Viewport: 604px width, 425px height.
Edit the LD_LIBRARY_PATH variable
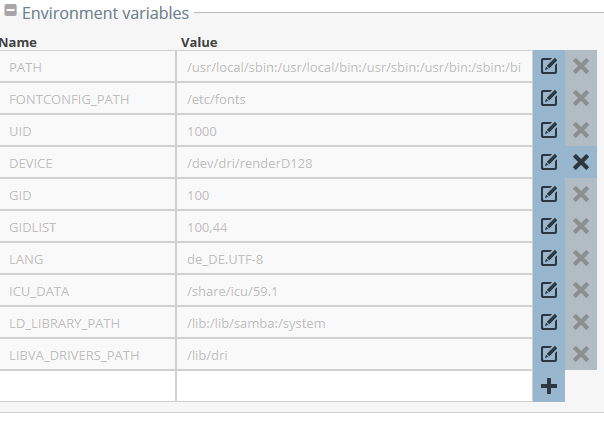549,322
